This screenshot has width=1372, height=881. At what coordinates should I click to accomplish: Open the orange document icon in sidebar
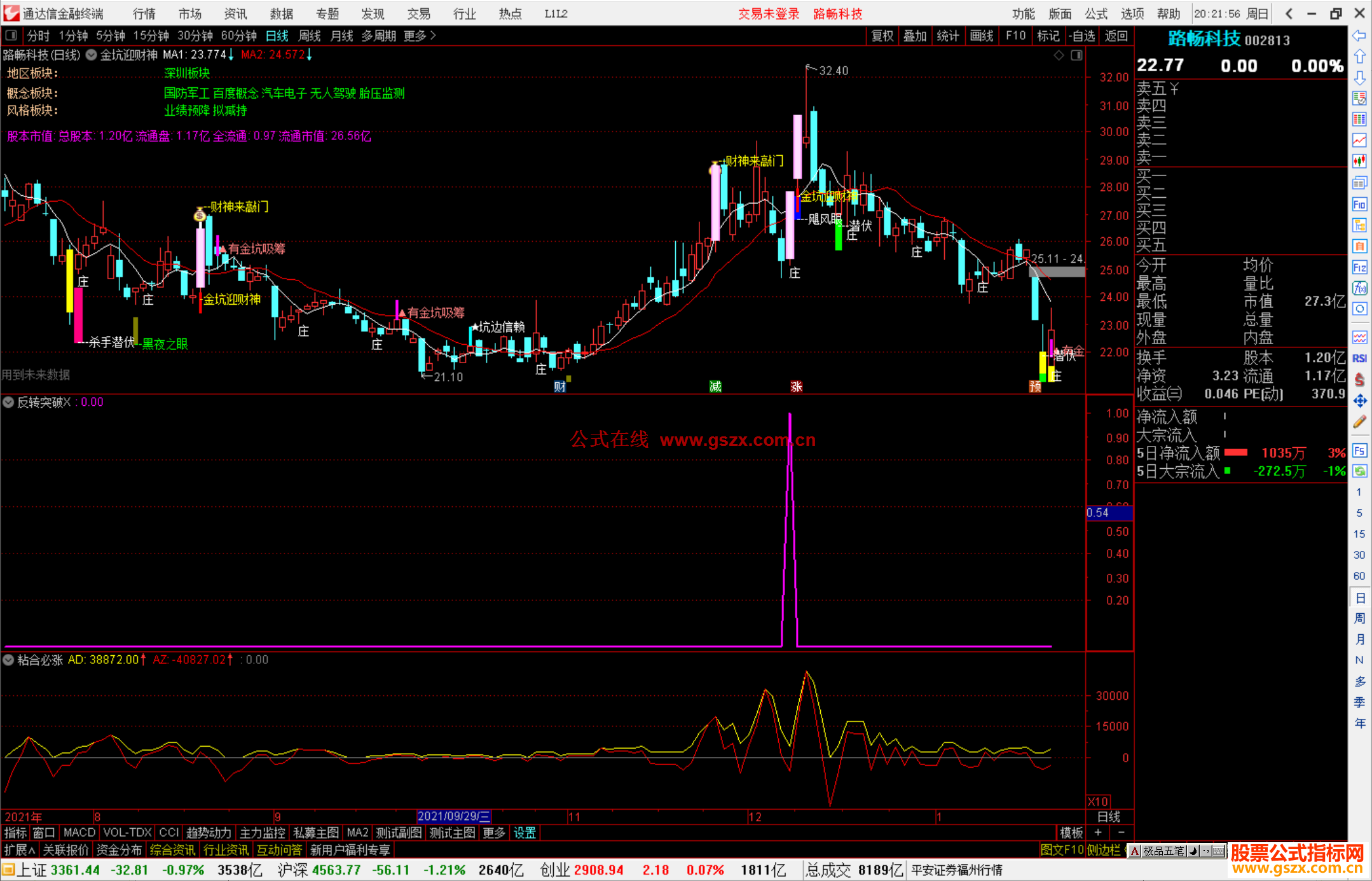point(1359,246)
